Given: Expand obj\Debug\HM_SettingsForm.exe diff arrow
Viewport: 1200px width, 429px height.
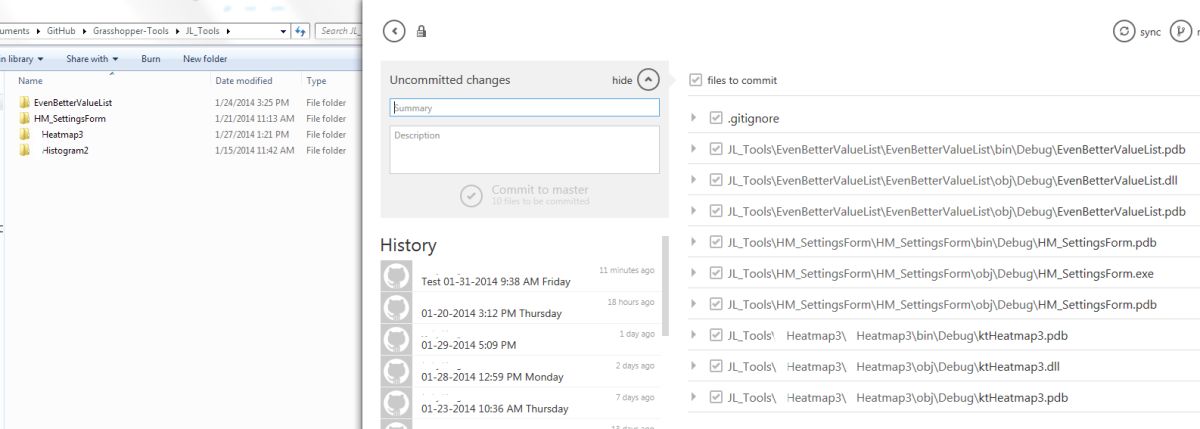Looking at the screenshot, I should [x=693, y=273].
